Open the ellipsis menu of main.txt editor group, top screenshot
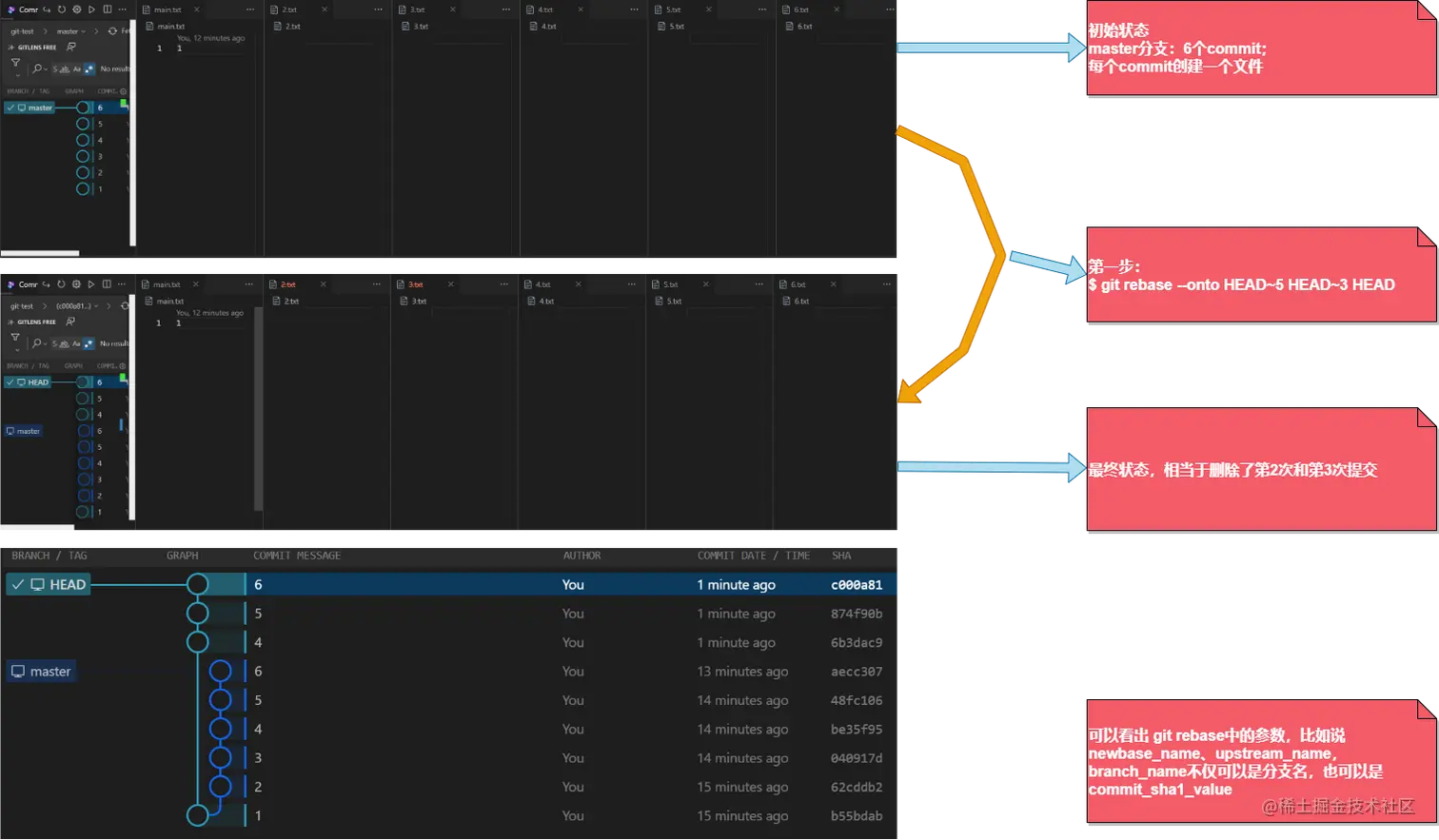Viewport: 1439px width, 840px height. point(250,10)
